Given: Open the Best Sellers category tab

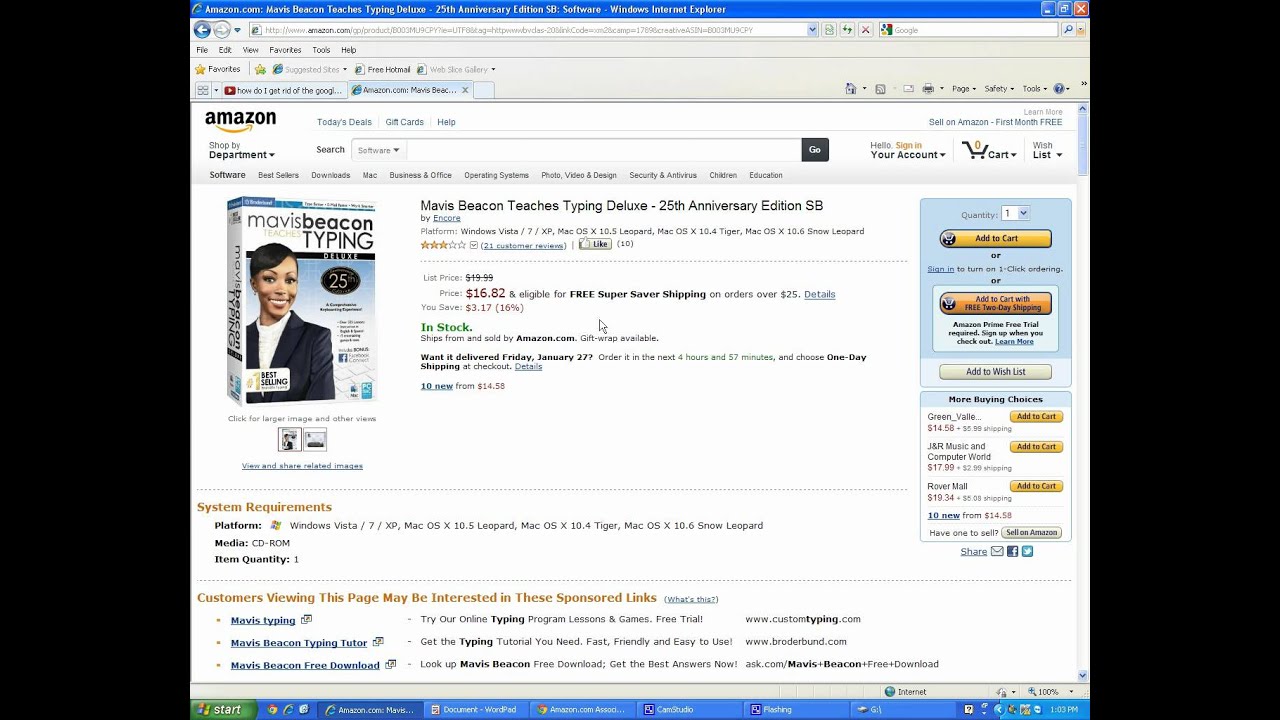Looking at the screenshot, I should click(x=278, y=175).
